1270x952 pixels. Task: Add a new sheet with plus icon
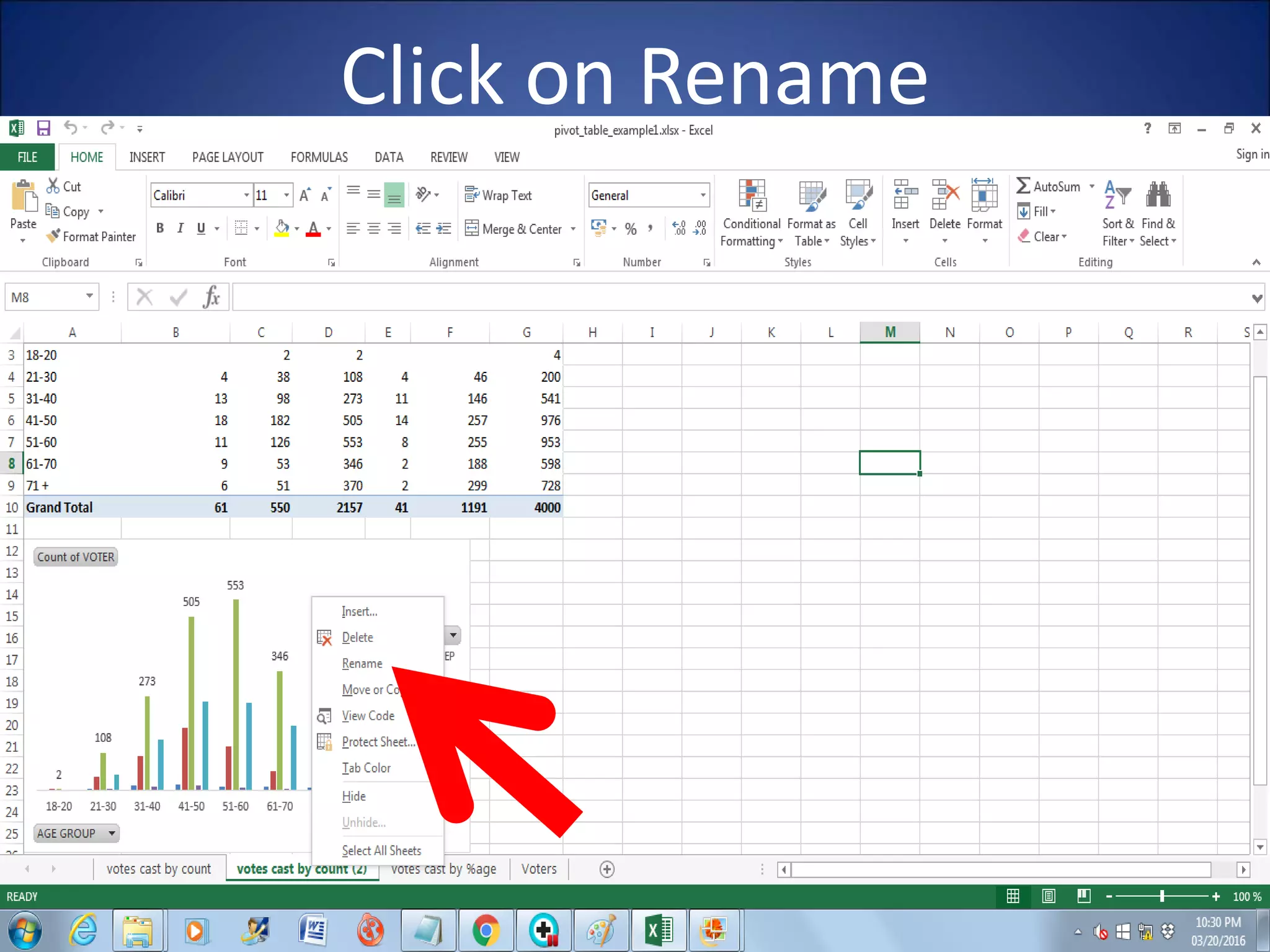coord(607,870)
